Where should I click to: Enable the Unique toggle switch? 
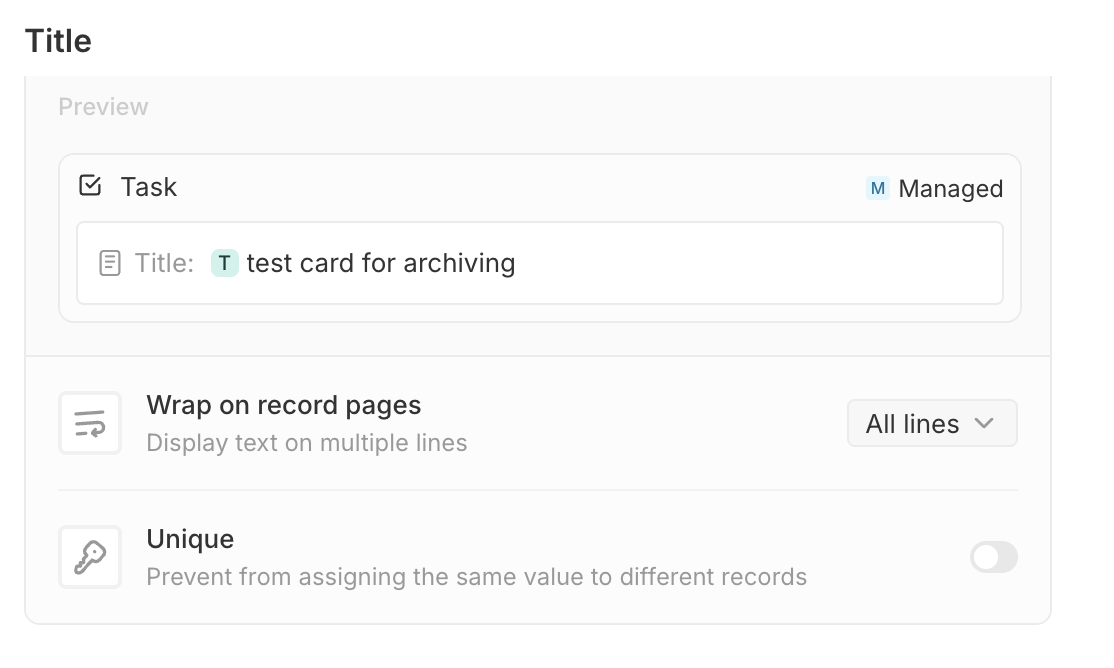point(993,557)
